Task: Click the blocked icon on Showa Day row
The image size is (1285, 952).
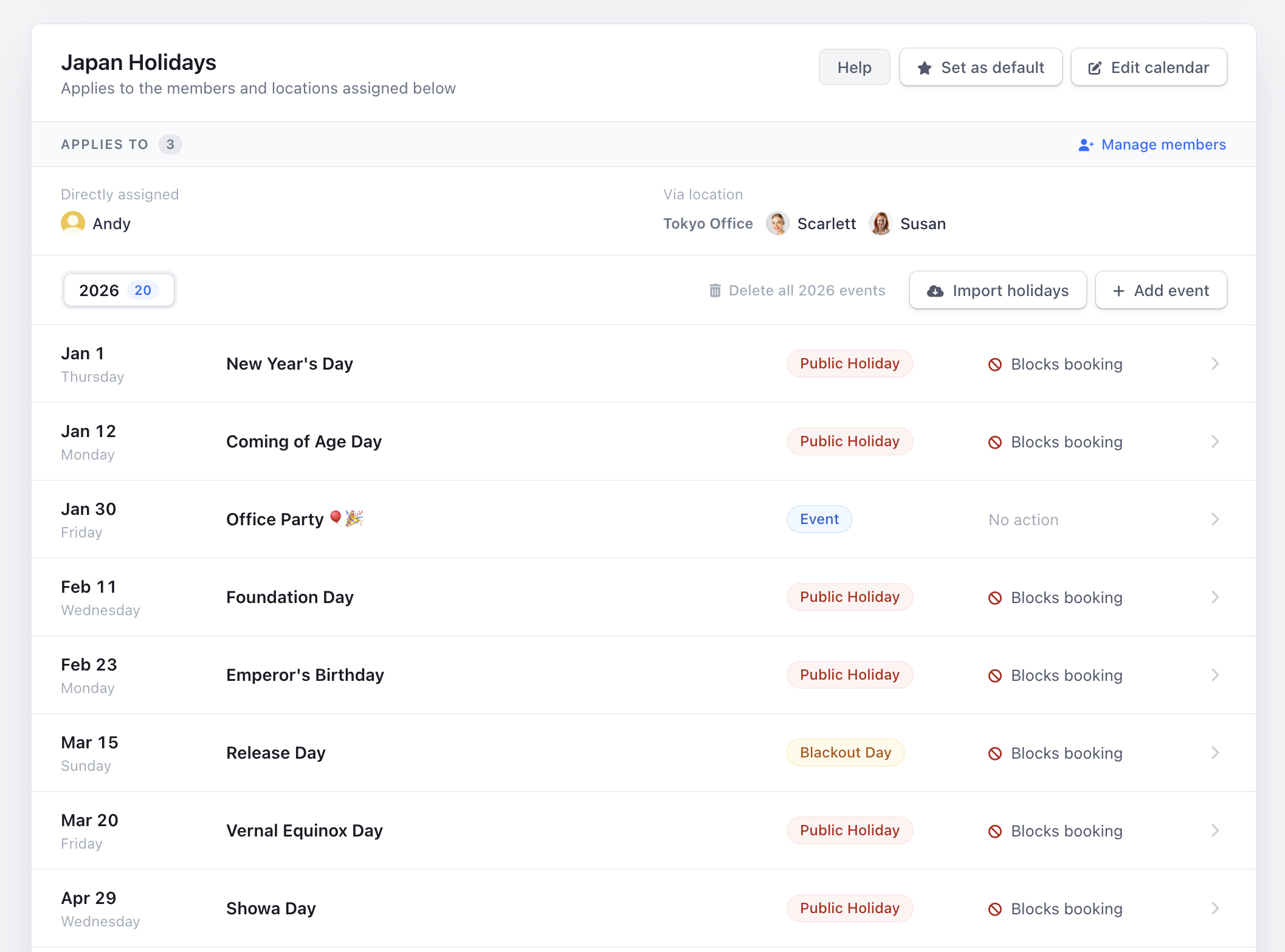Action: point(995,909)
